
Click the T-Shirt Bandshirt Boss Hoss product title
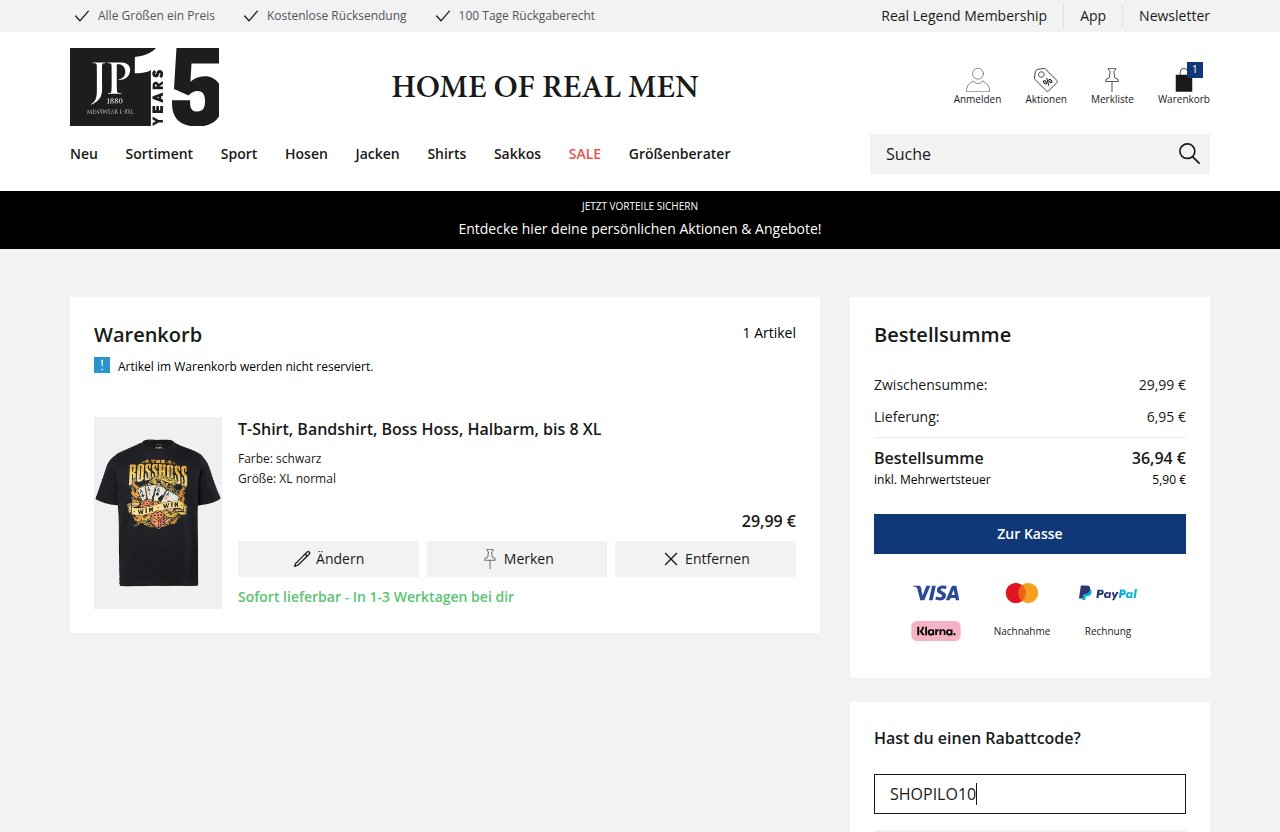point(420,429)
